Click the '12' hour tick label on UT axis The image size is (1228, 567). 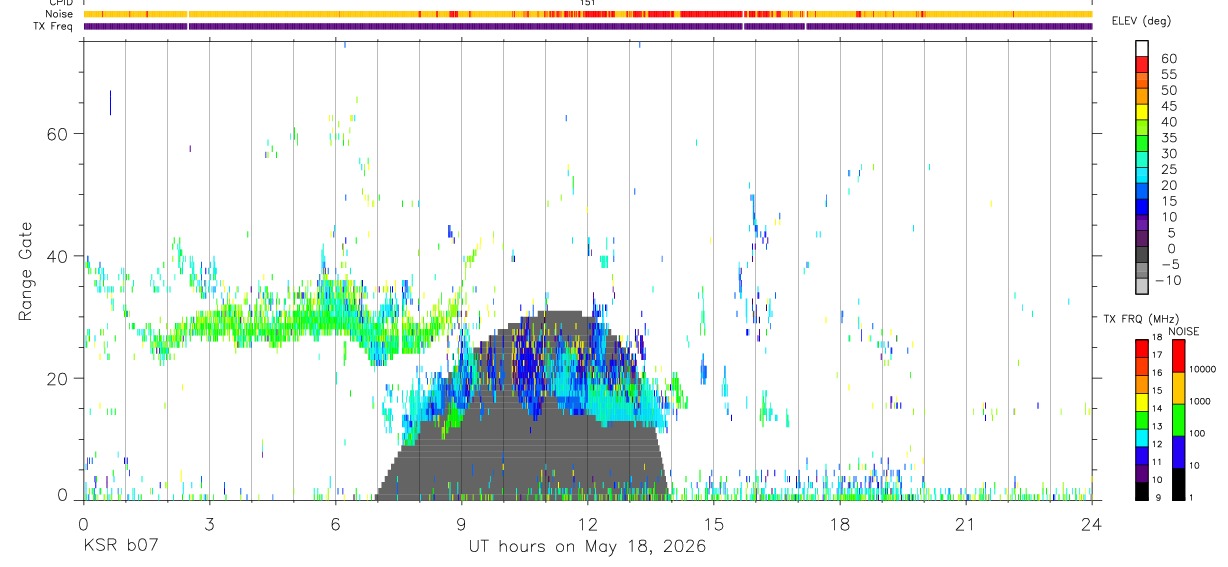587,523
